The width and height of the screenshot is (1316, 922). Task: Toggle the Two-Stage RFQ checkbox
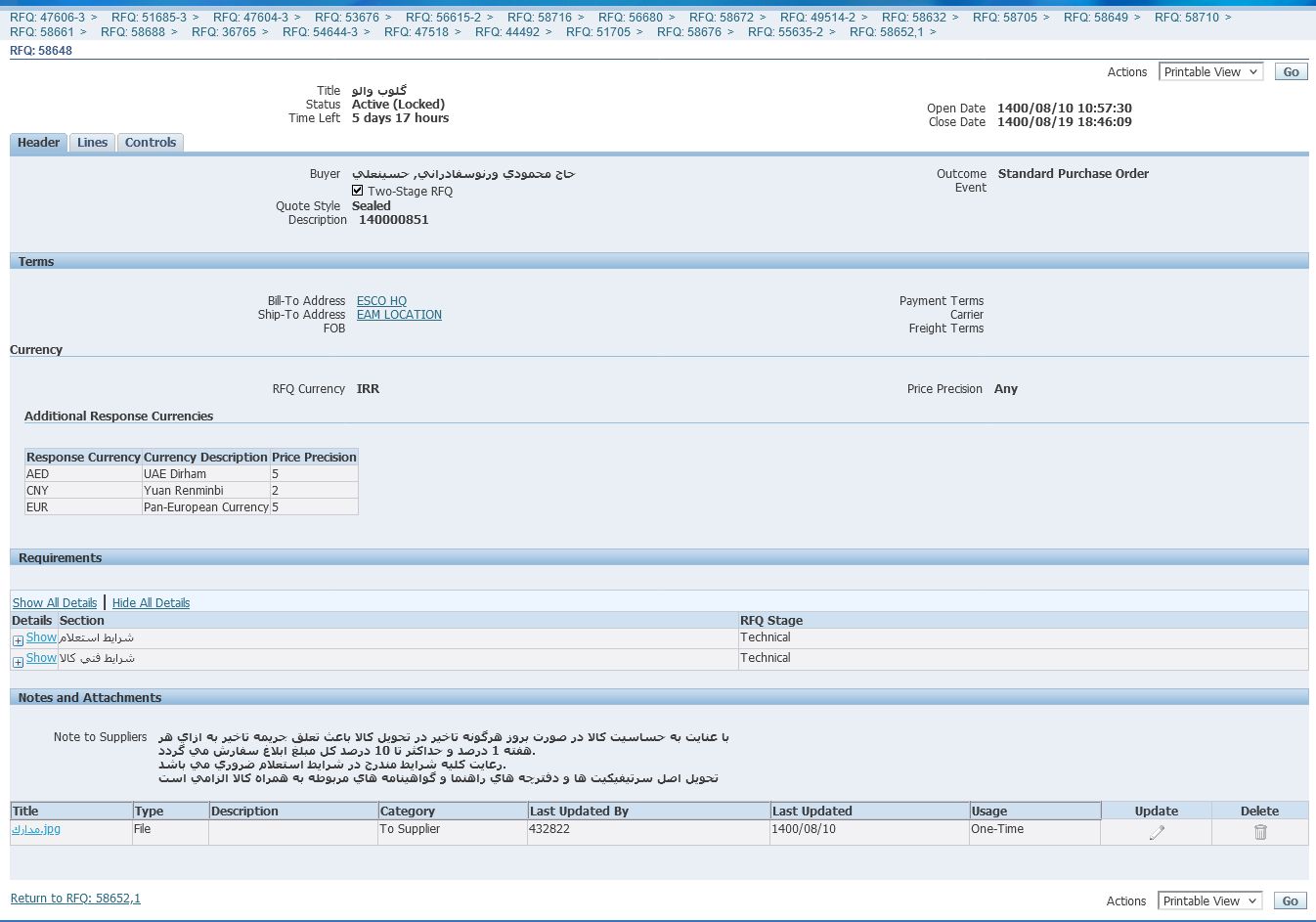click(x=358, y=191)
